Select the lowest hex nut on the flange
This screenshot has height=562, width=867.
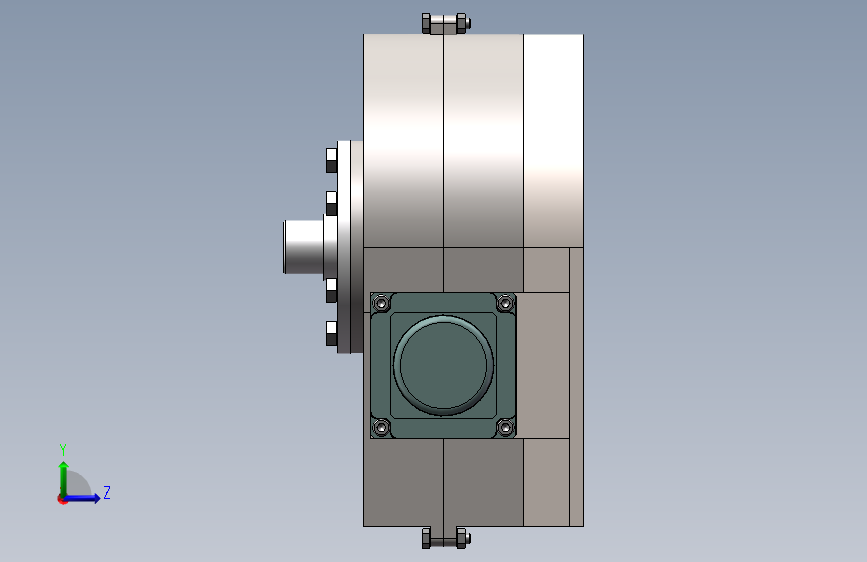pyautogui.click(x=331, y=334)
